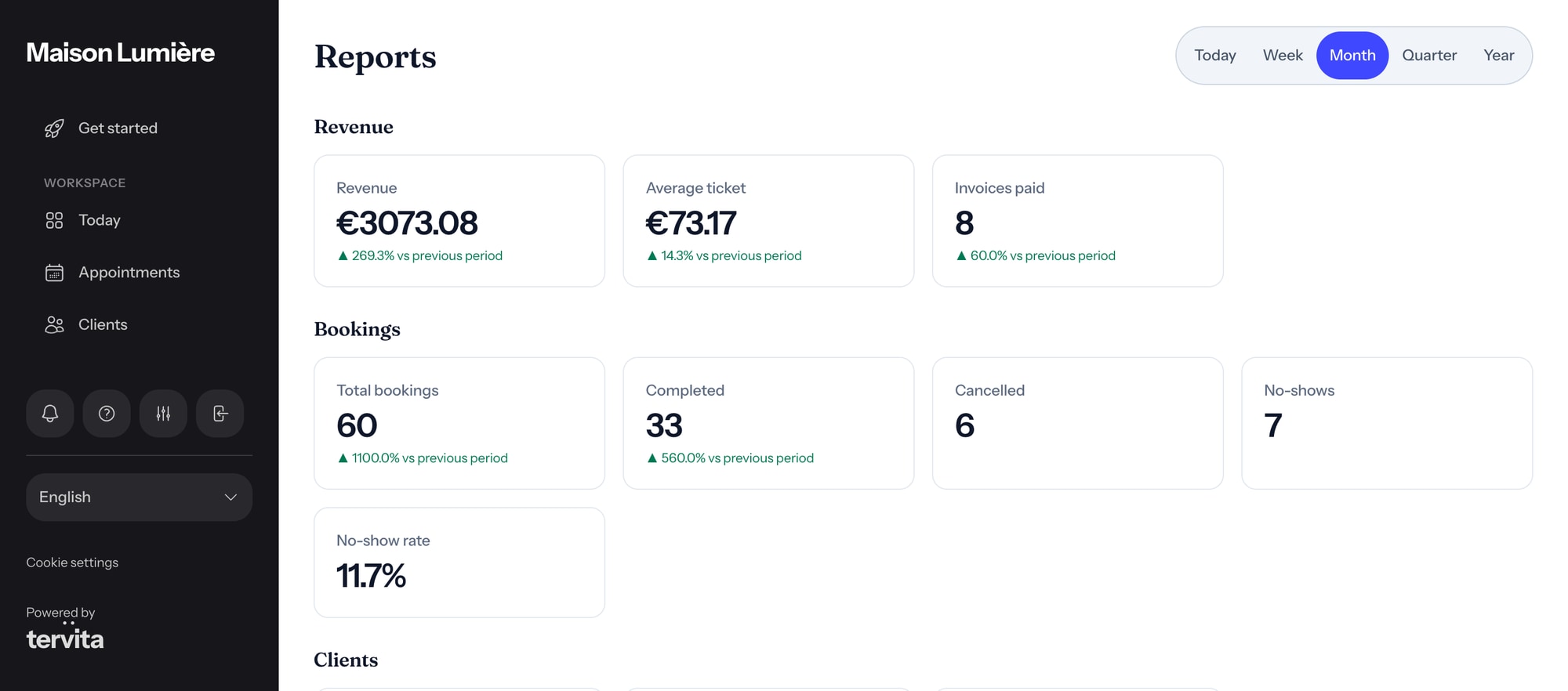Click the calendar icon beside Appointments
This screenshot has width=1568, height=691.
click(54, 273)
